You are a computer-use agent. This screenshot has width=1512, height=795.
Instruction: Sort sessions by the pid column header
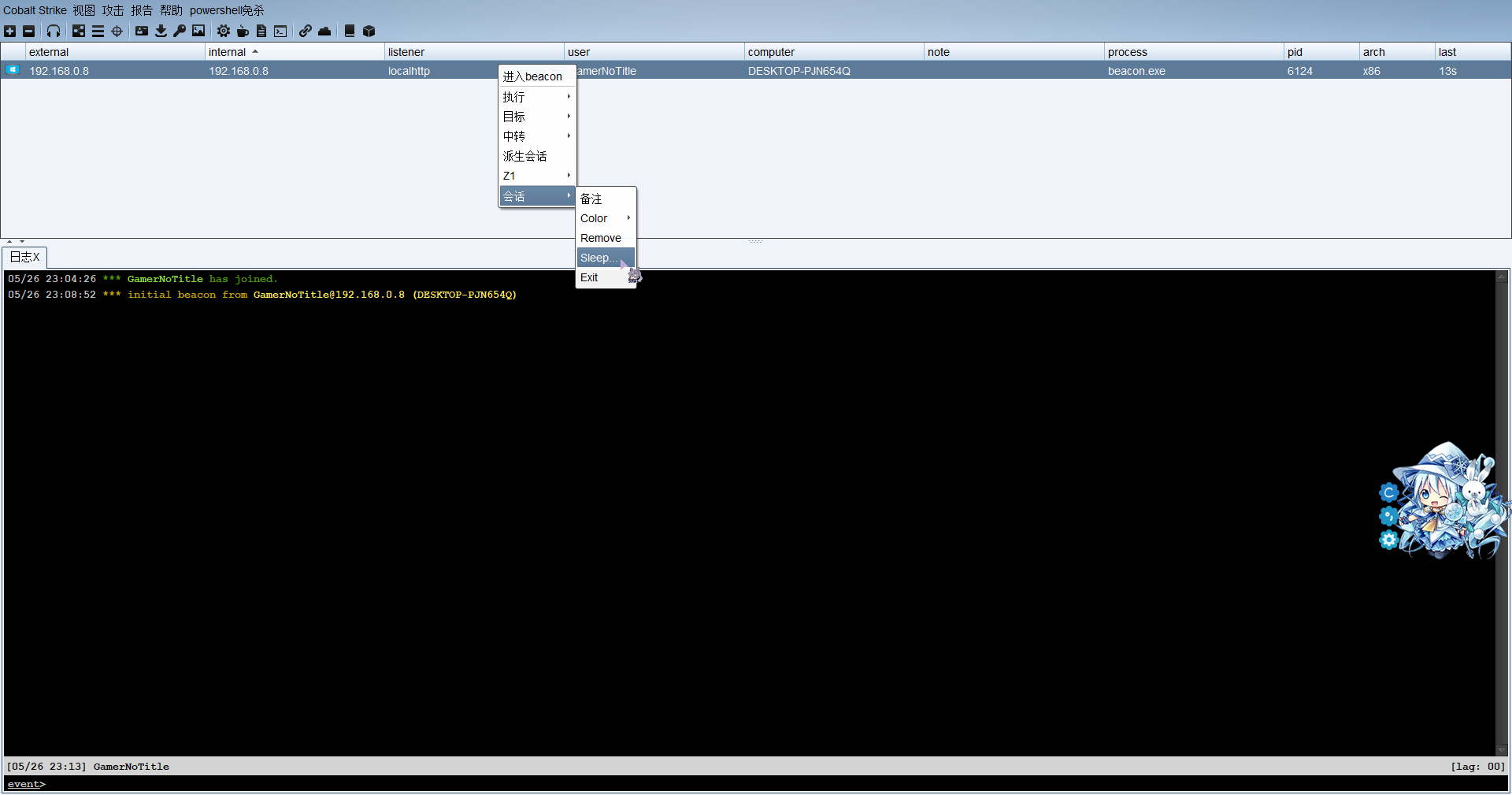pos(1319,52)
